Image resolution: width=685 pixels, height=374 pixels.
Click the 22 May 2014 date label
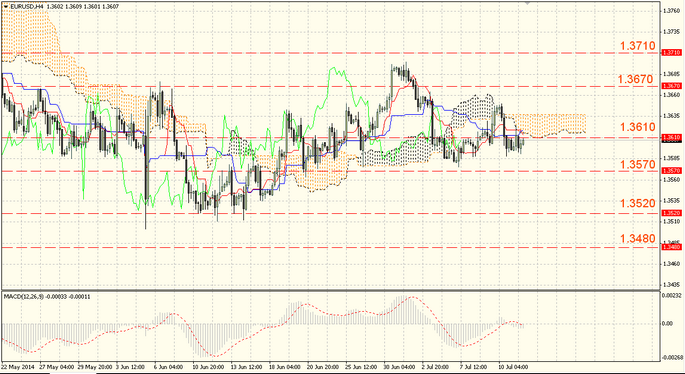coord(17,367)
